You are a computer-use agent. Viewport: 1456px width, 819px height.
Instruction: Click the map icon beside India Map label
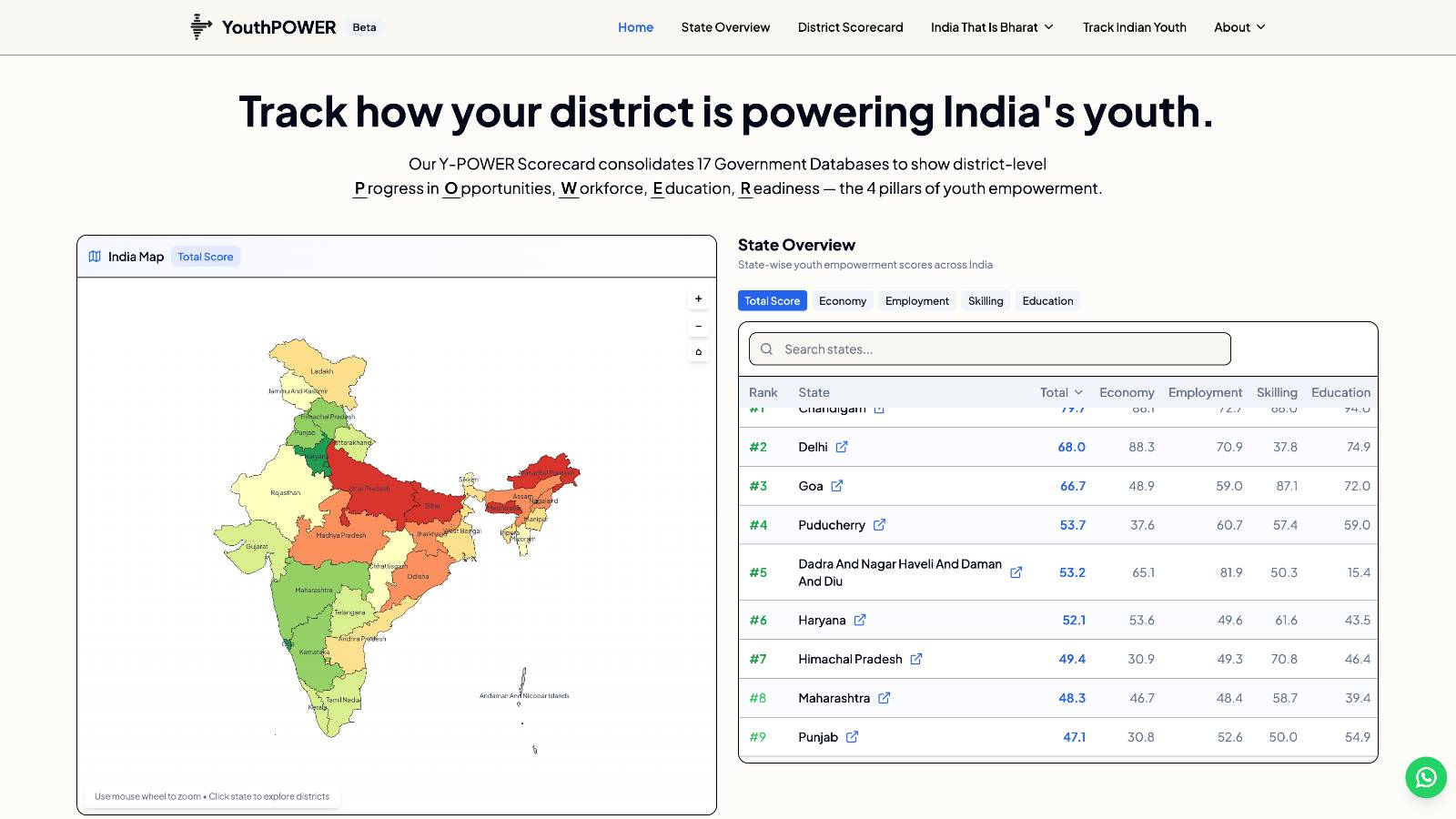[x=95, y=256]
